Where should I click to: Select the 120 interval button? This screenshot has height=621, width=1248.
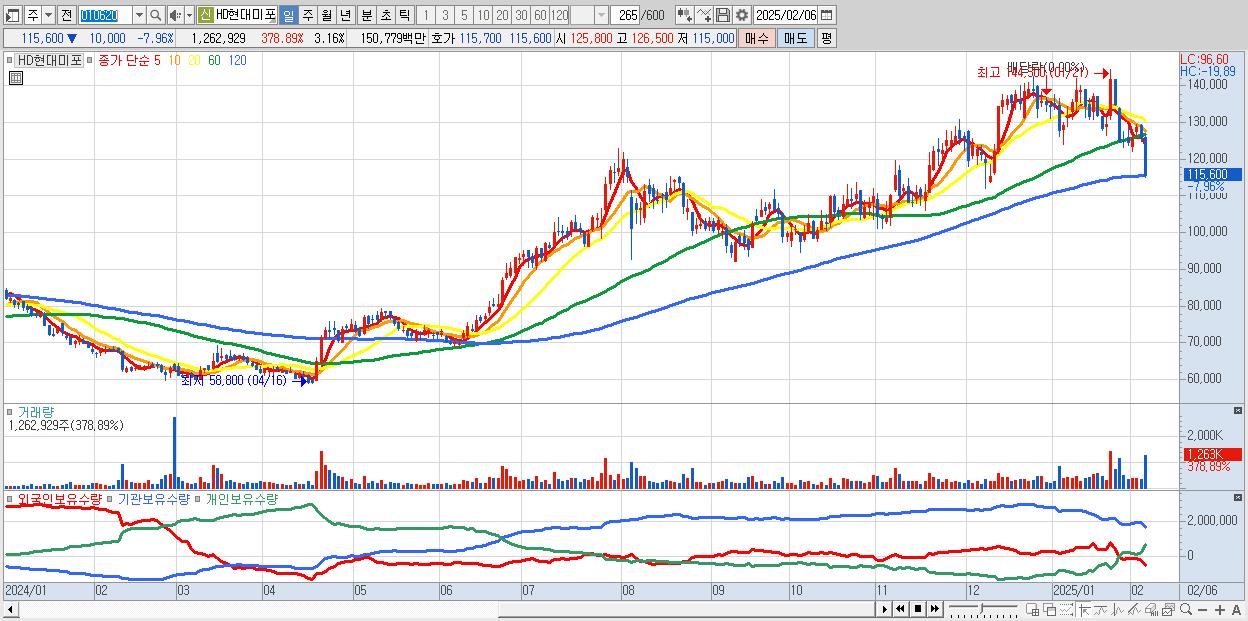point(559,15)
